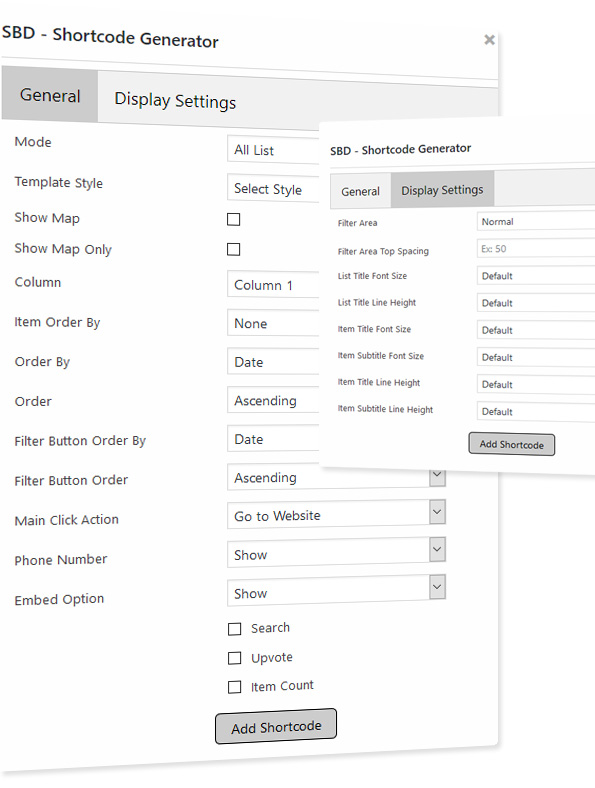Toggle the Item Count checkbox

click(x=235, y=687)
